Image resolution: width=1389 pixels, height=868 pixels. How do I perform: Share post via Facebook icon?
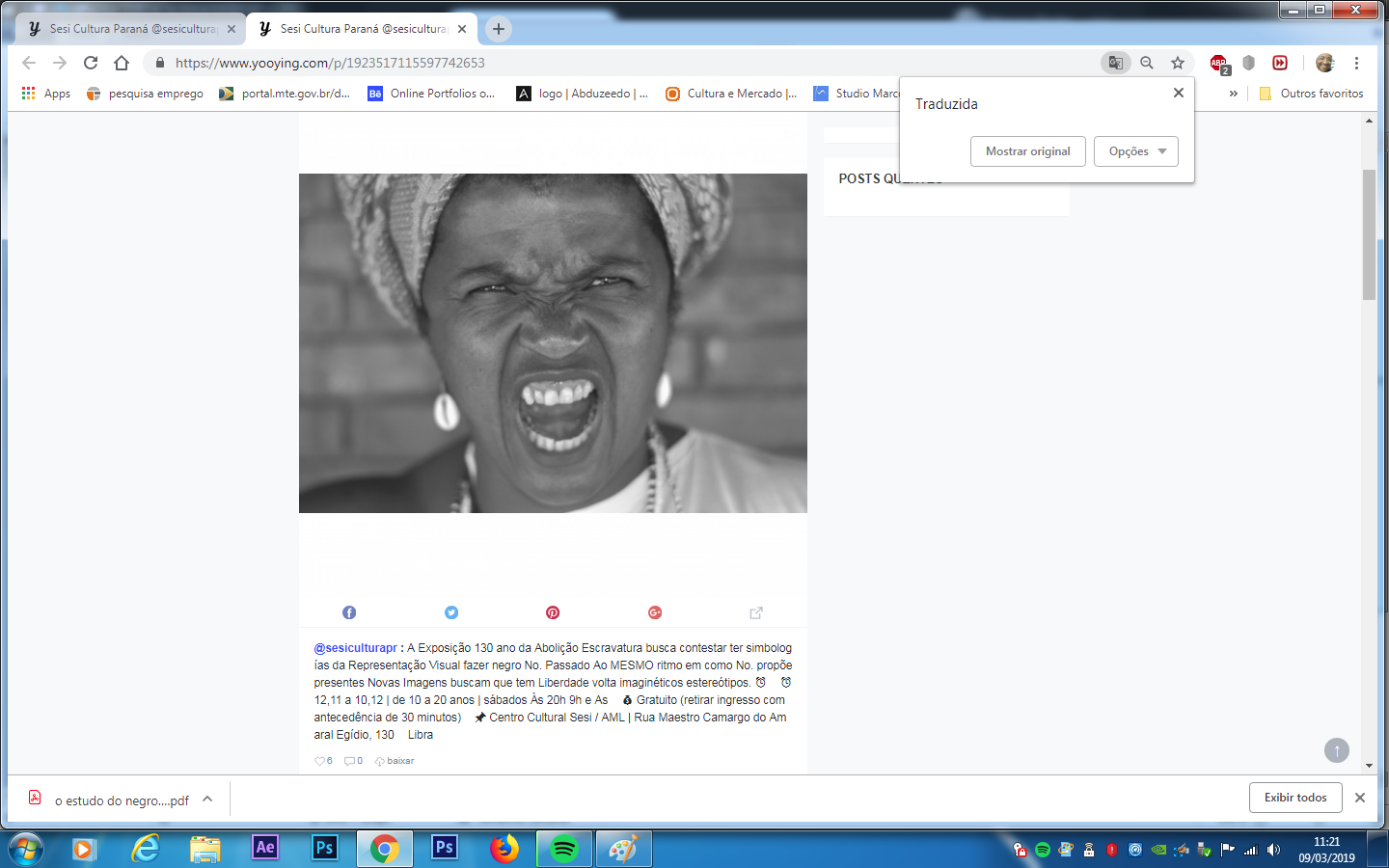click(x=349, y=612)
